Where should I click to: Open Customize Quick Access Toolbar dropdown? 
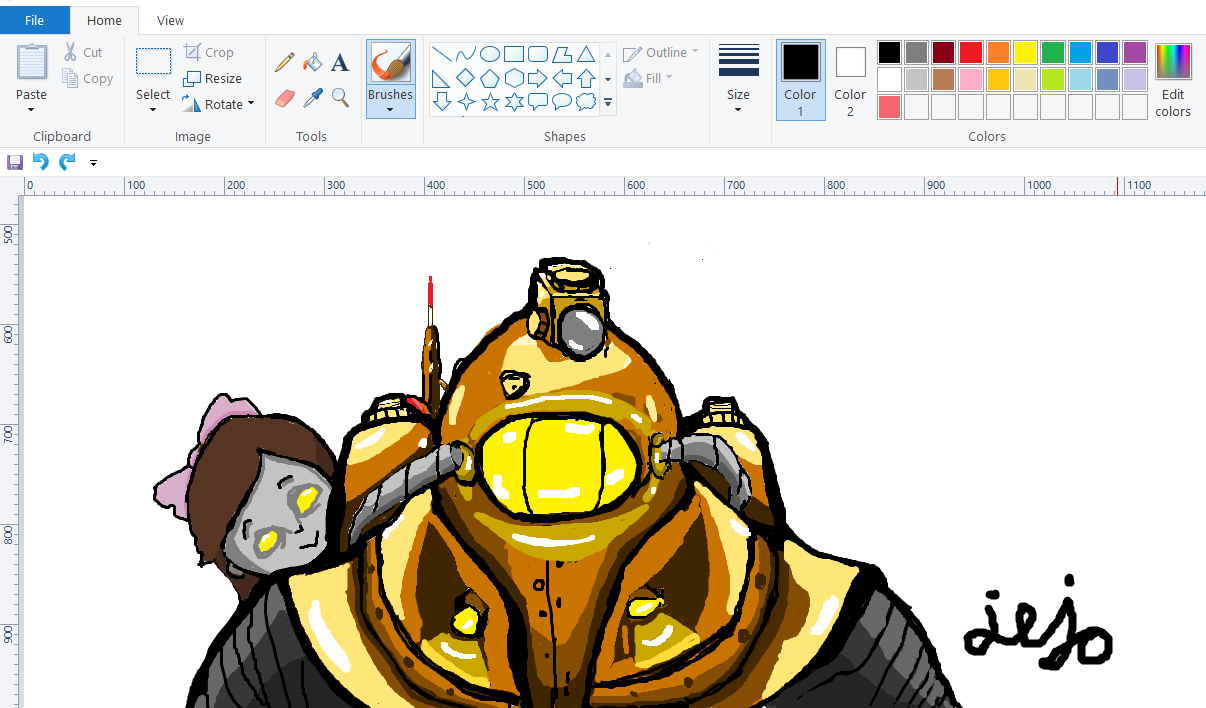point(93,162)
